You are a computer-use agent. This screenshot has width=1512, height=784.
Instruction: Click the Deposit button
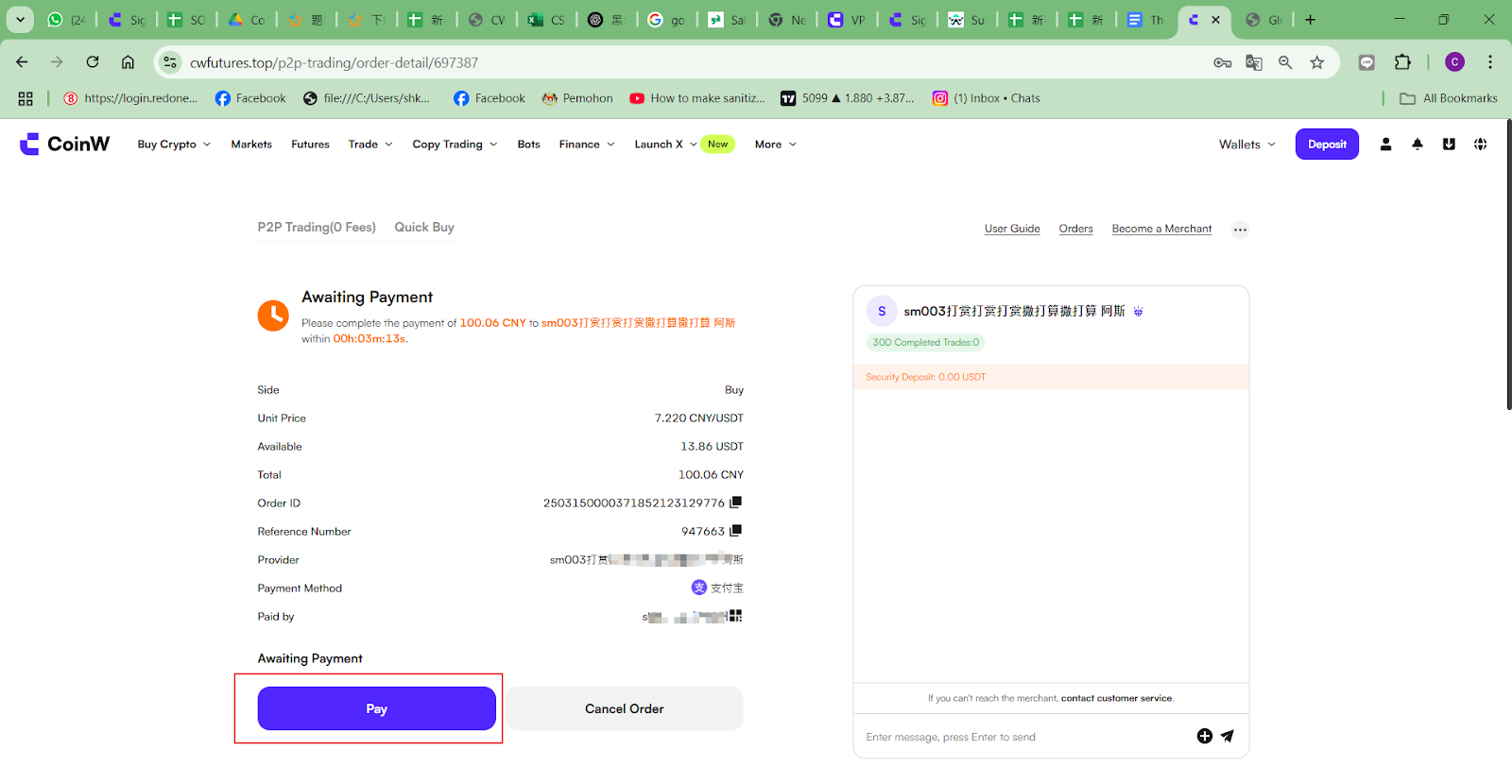tap(1327, 145)
